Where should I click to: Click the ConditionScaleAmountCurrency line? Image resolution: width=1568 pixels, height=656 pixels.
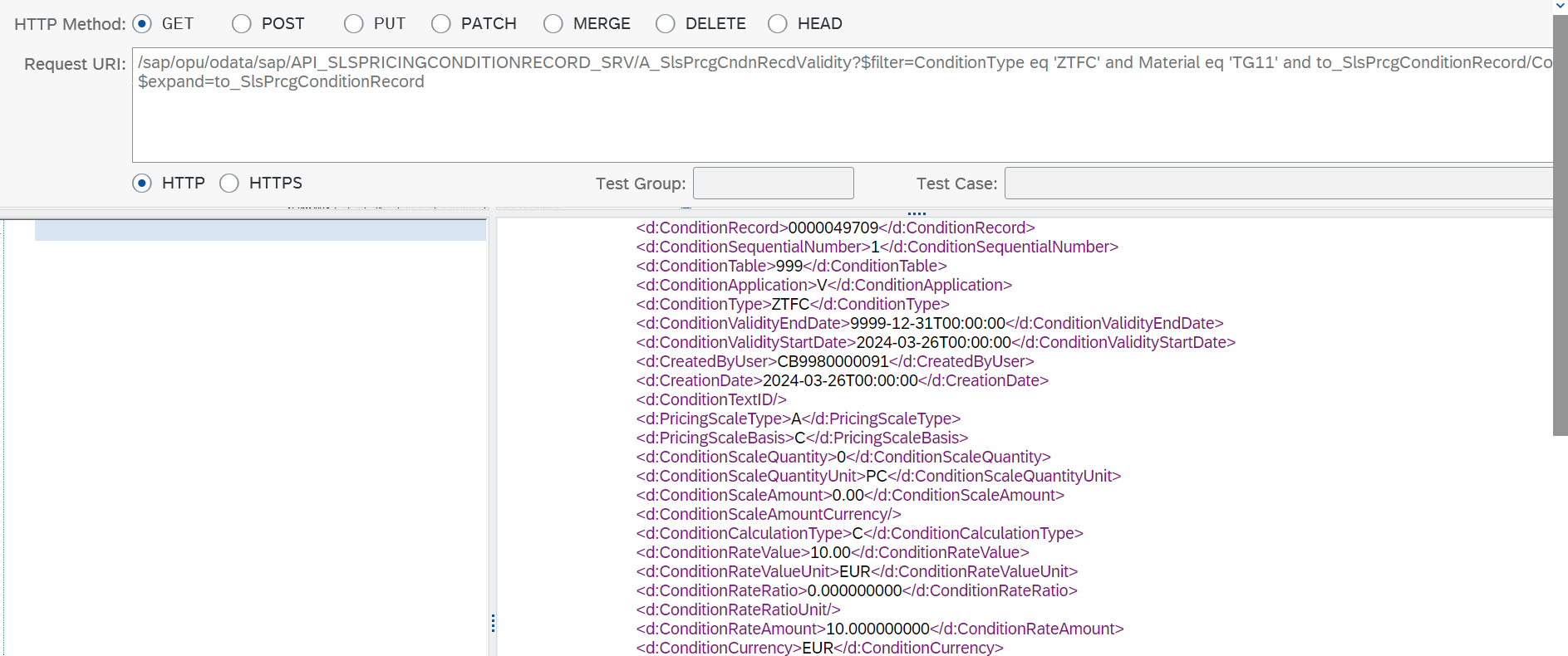click(769, 514)
